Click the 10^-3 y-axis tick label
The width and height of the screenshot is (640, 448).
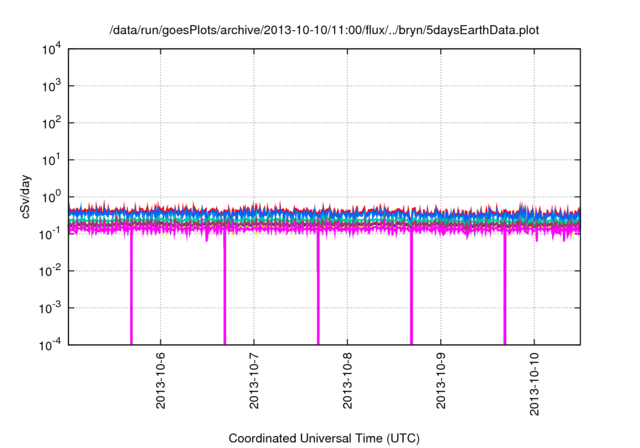point(50,308)
